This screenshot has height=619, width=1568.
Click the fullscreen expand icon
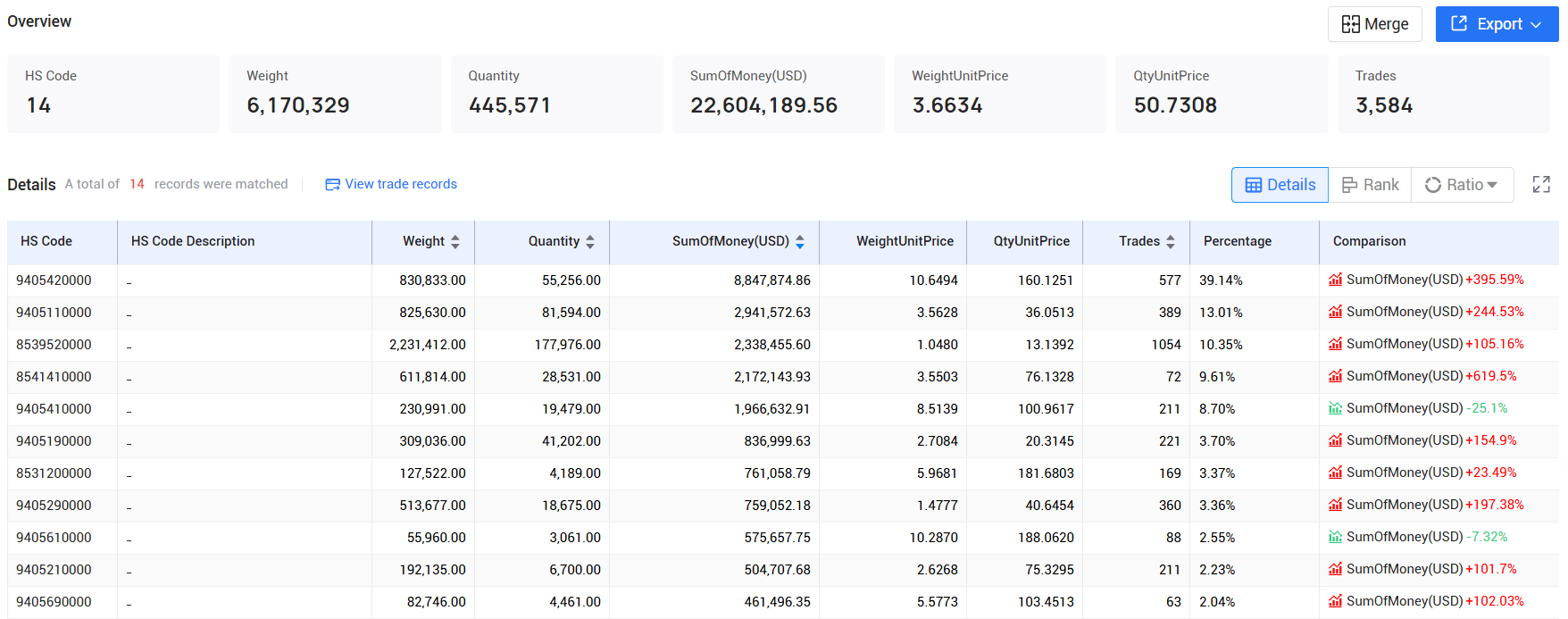pyautogui.click(x=1541, y=185)
